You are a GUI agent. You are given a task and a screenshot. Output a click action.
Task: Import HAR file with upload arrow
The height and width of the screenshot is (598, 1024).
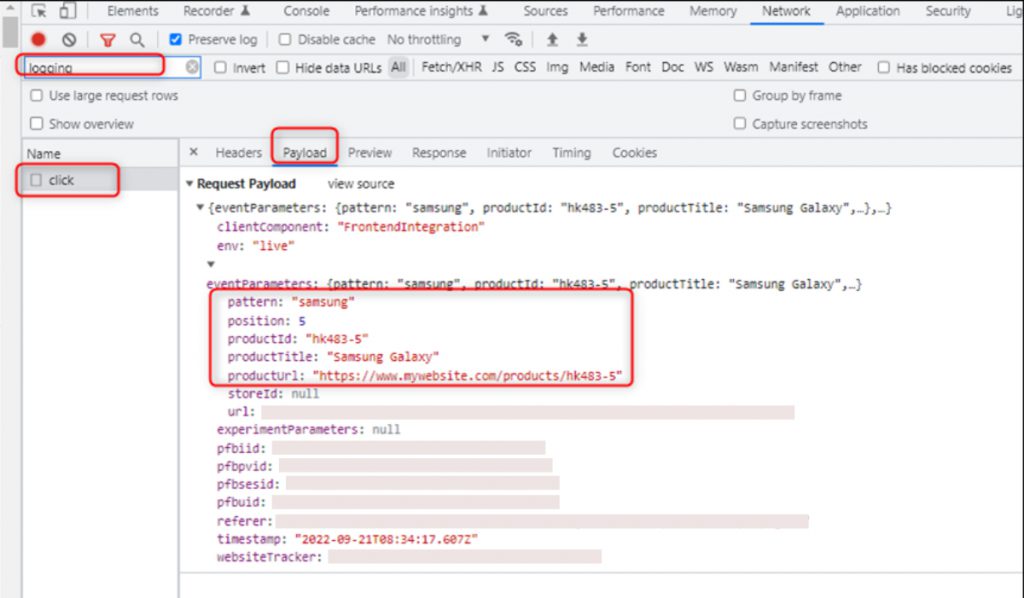(x=552, y=40)
